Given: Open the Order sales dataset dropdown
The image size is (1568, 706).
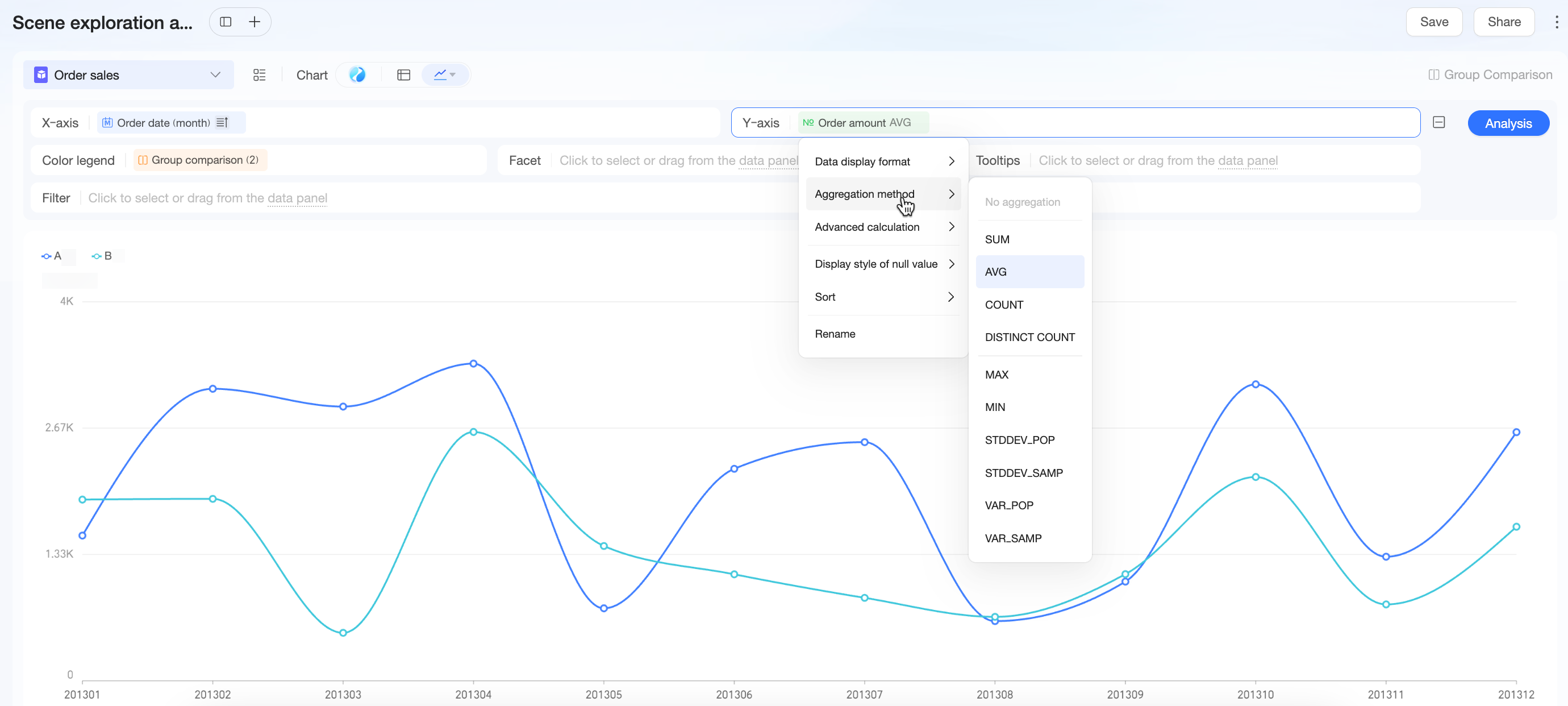Looking at the screenshot, I should click(128, 75).
